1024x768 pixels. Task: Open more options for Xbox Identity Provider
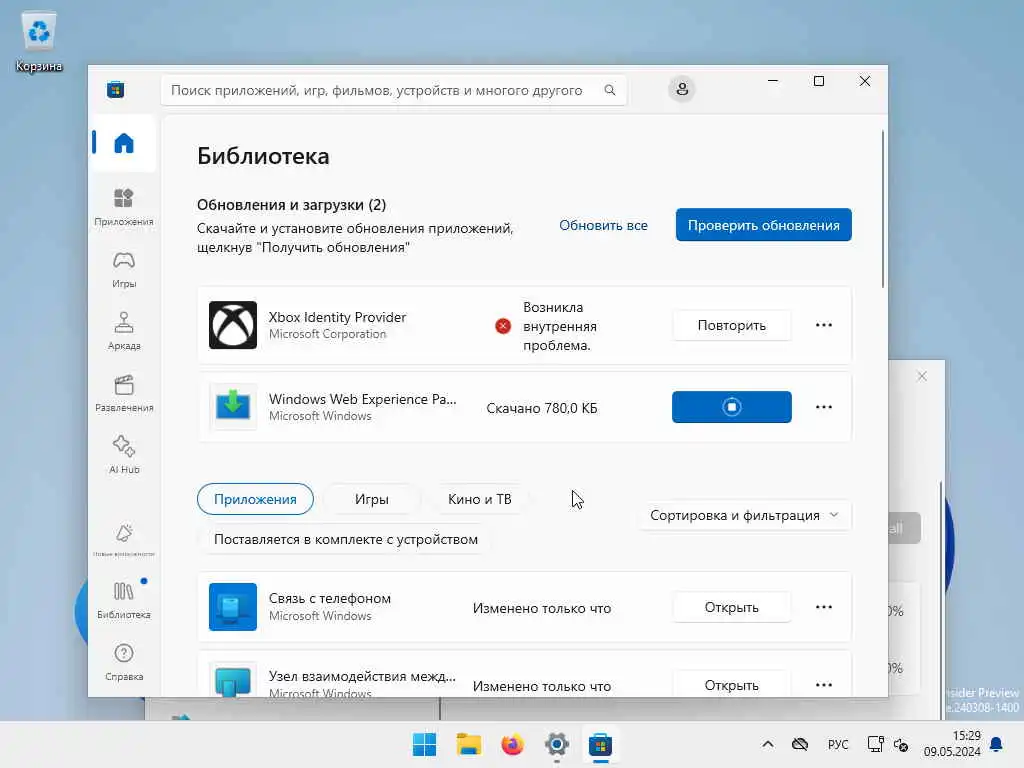click(824, 325)
